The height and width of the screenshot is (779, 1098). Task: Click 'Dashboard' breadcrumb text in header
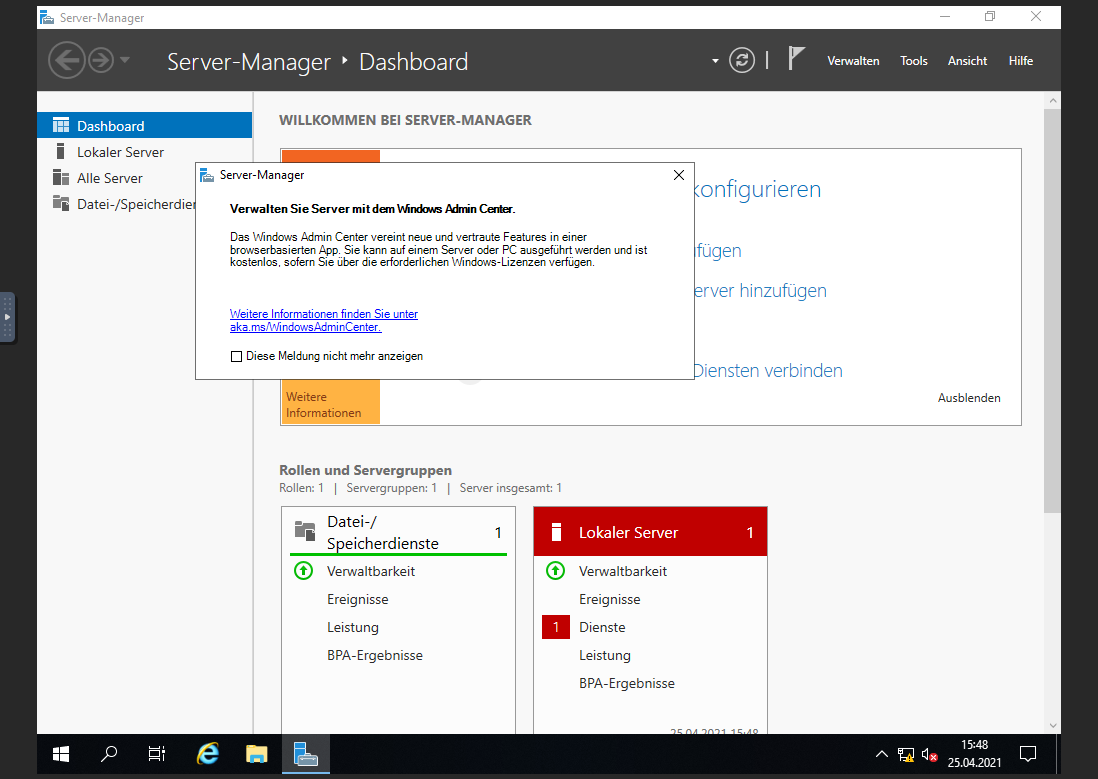pyautogui.click(x=413, y=62)
